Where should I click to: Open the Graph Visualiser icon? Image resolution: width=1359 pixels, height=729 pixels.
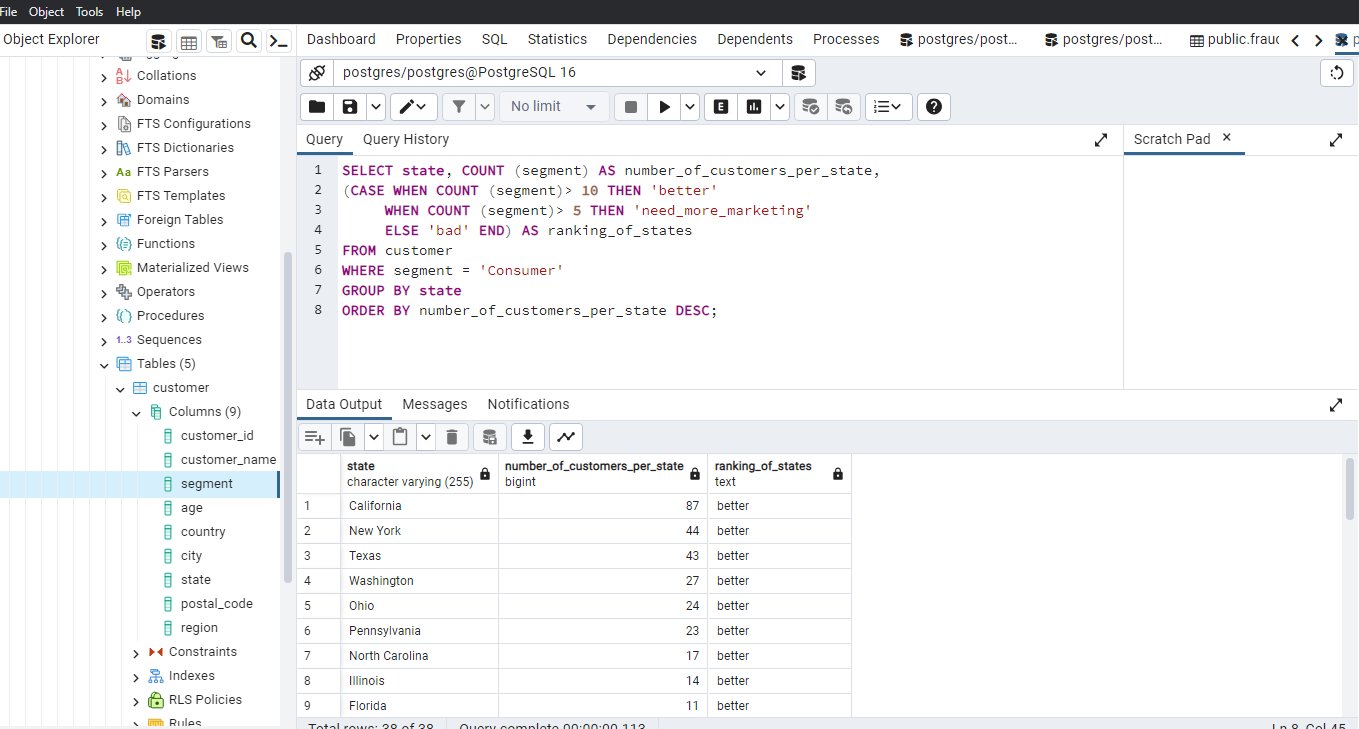tap(566, 437)
